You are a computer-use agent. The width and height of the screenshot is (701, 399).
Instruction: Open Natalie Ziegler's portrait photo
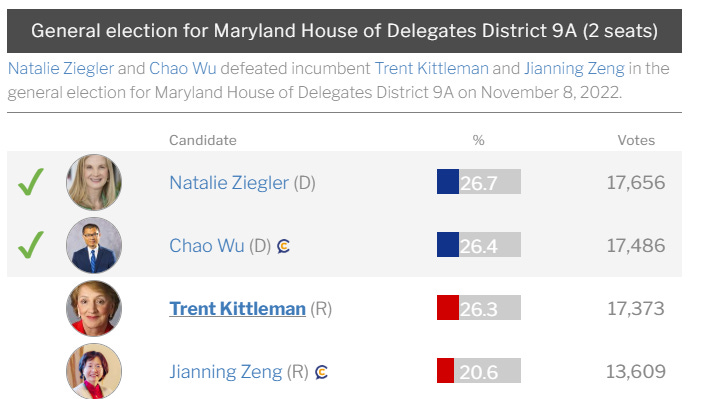pyautogui.click(x=94, y=182)
